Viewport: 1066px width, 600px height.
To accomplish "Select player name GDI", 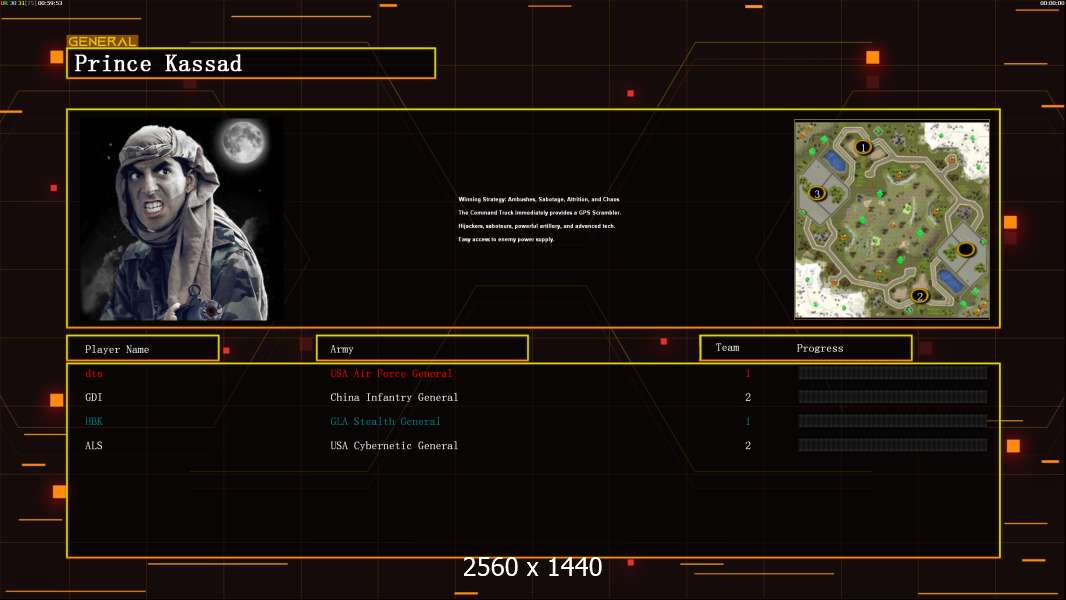I will point(93,397).
